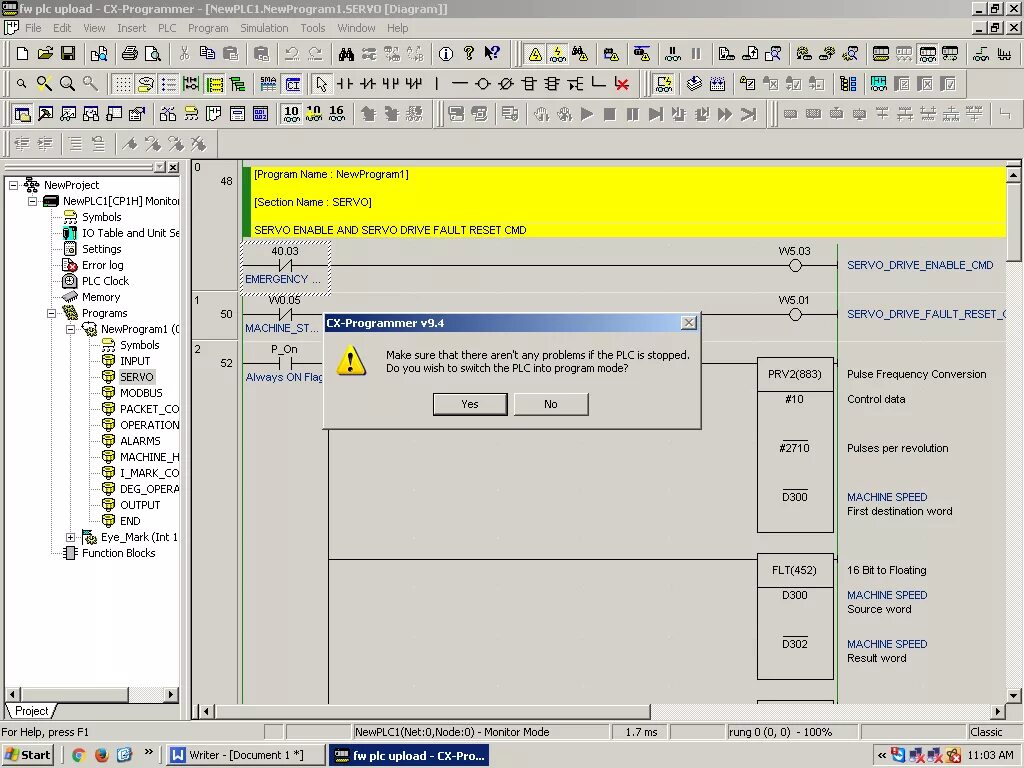This screenshot has width=1024, height=768.
Task: Select monitor in decimal '10' icon
Action: click(x=291, y=114)
